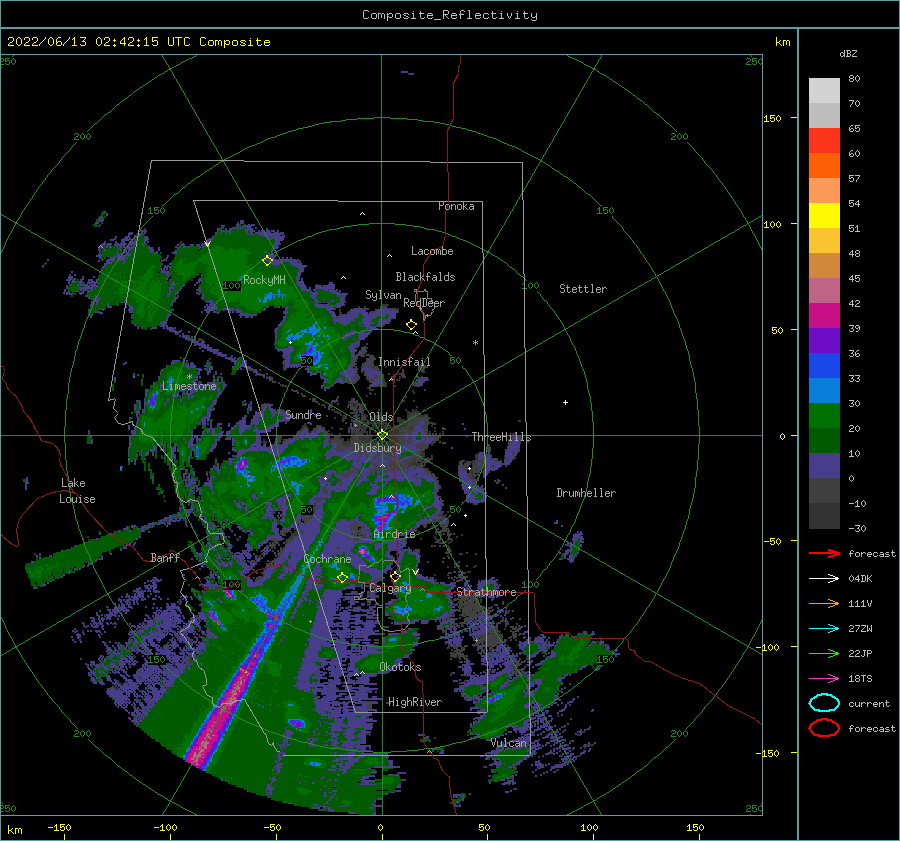The width and height of the screenshot is (900, 841).
Task: Click the Composite_Reflectivity title
Action: click(x=450, y=15)
